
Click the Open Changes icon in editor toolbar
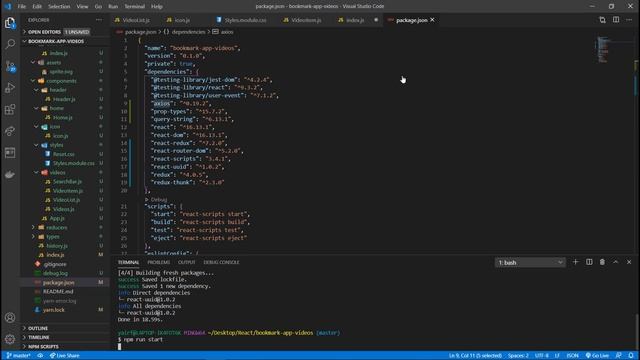(602, 20)
